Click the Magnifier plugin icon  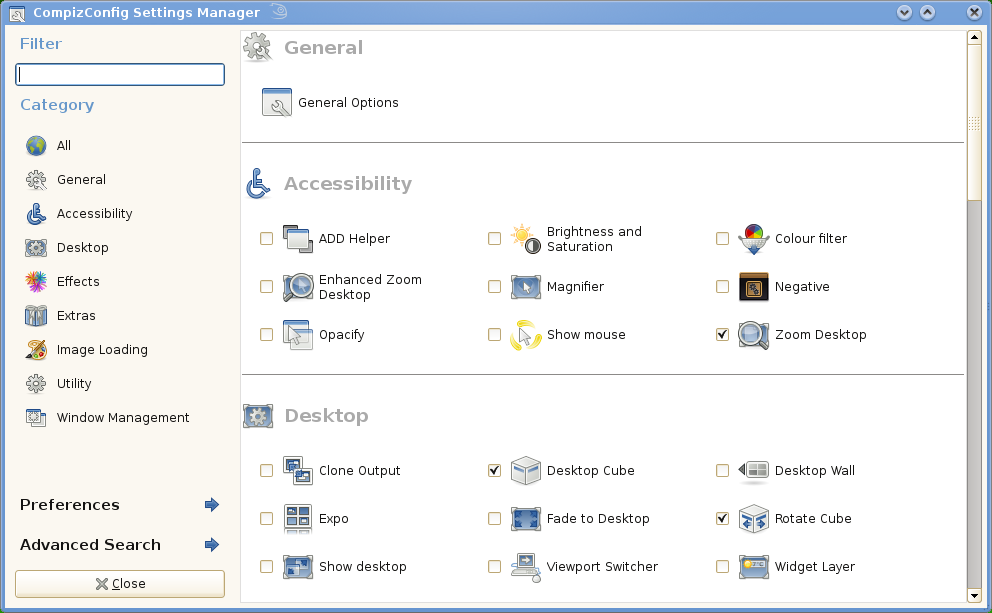point(526,287)
